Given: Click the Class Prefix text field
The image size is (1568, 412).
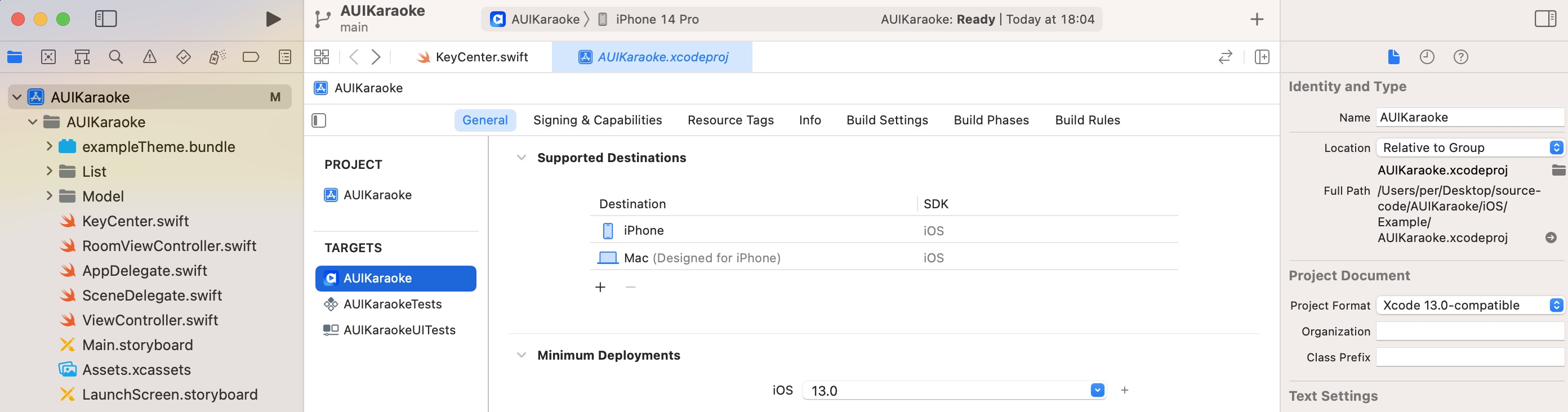Looking at the screenshot, I should click(1470, 358).
